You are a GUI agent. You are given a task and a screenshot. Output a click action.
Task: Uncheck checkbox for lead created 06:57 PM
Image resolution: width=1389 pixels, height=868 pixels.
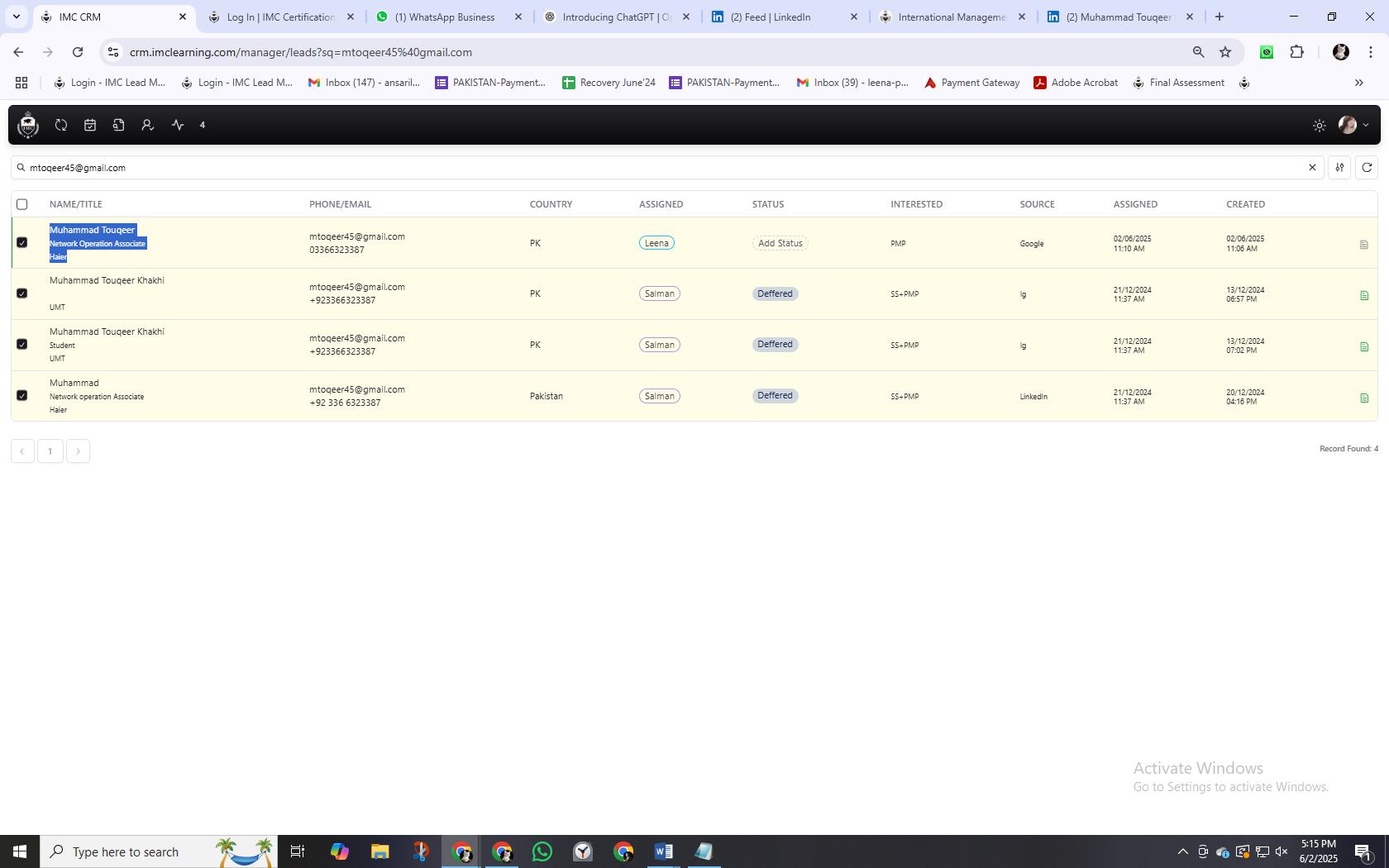click(x=22, y=293)
